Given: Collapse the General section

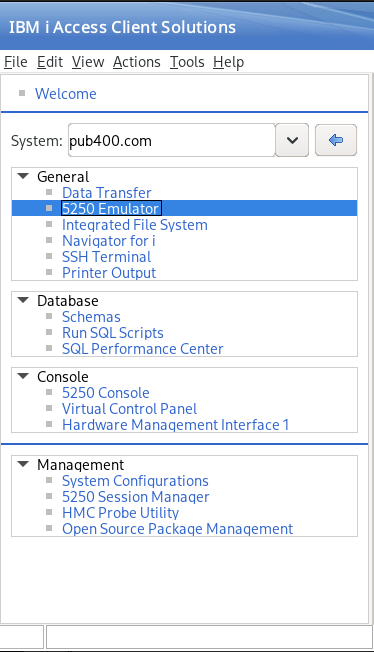Looking at the screenshot, I should point(23,176).
